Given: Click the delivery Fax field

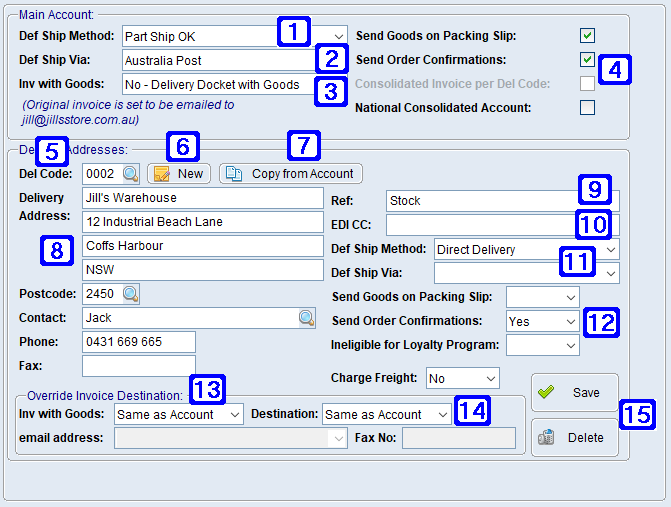Looking at the screenshot, I should coord(139,366).
